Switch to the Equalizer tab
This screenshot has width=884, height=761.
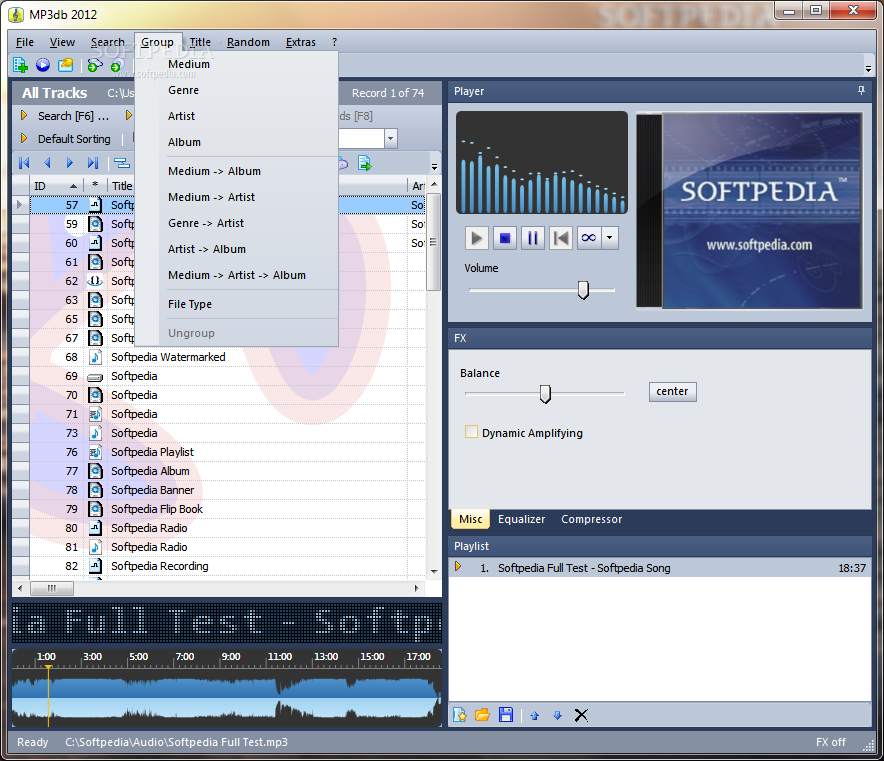tap(521, 519)
